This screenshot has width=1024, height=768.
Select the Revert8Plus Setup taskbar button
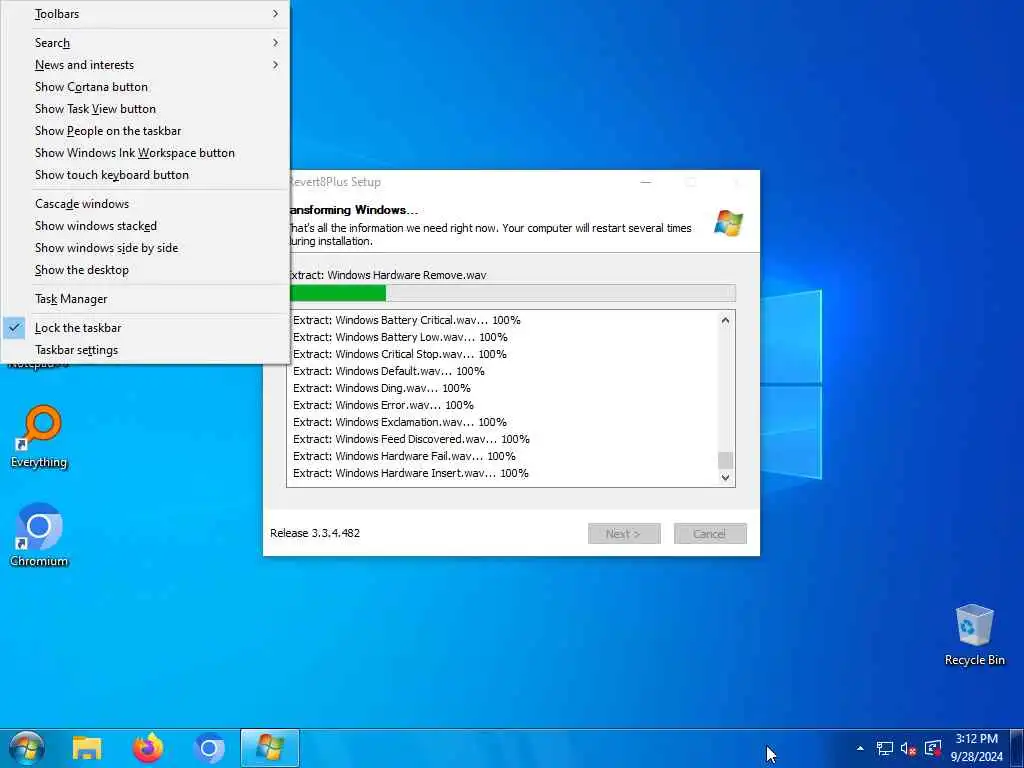coord(270,748)
